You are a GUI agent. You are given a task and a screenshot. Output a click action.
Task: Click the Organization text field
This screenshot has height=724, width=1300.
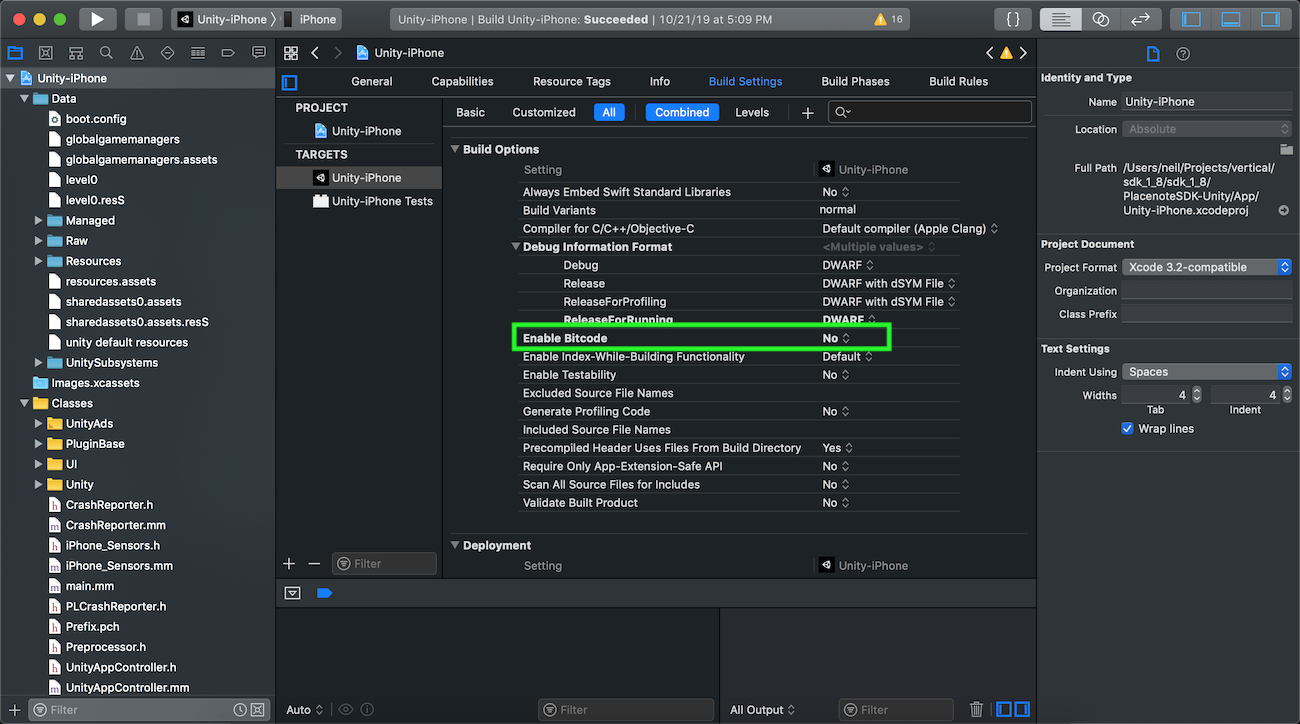coord(1206,291)
